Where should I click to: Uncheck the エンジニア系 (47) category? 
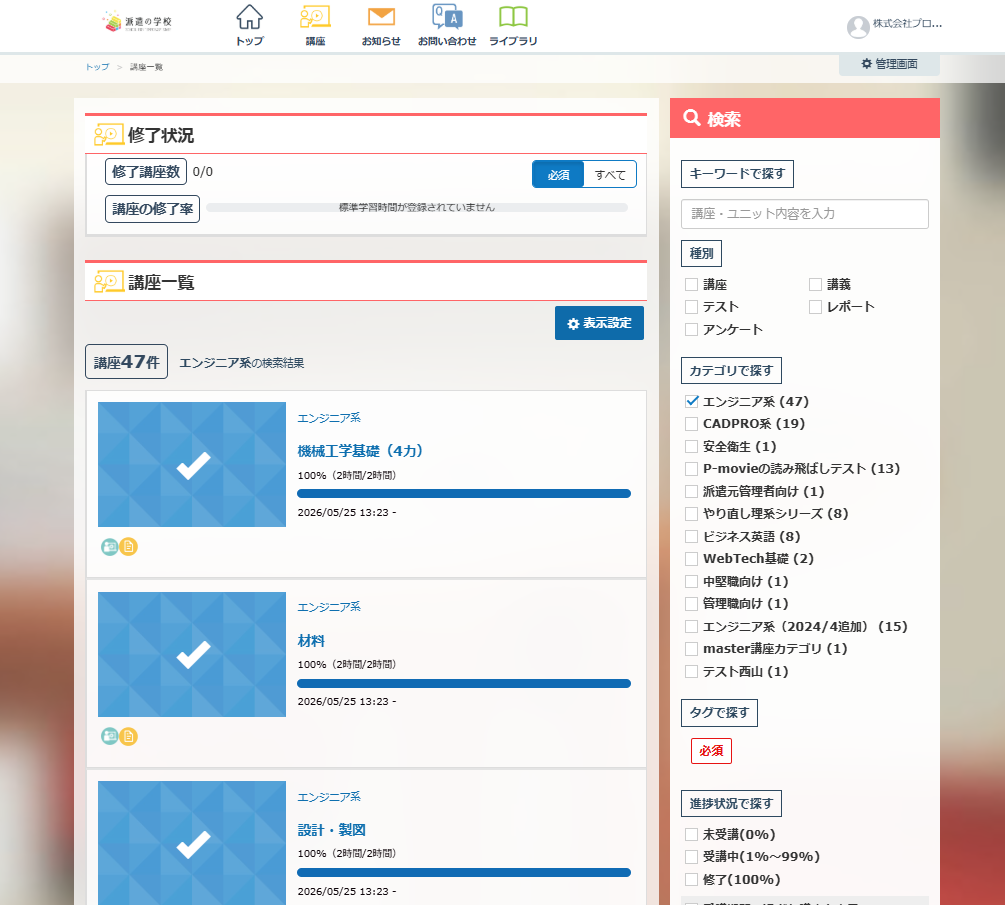click(691, 402)
